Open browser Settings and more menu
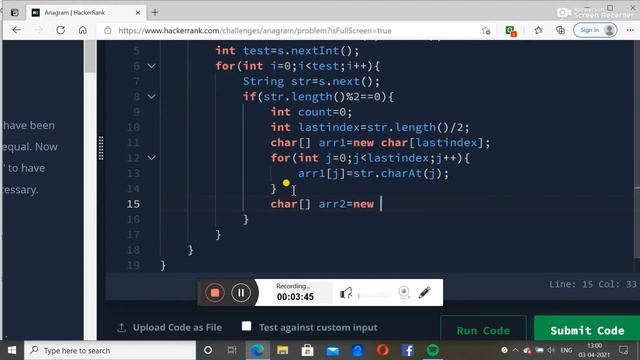Screen dimensions: 640x360 [x=630, y=30]
